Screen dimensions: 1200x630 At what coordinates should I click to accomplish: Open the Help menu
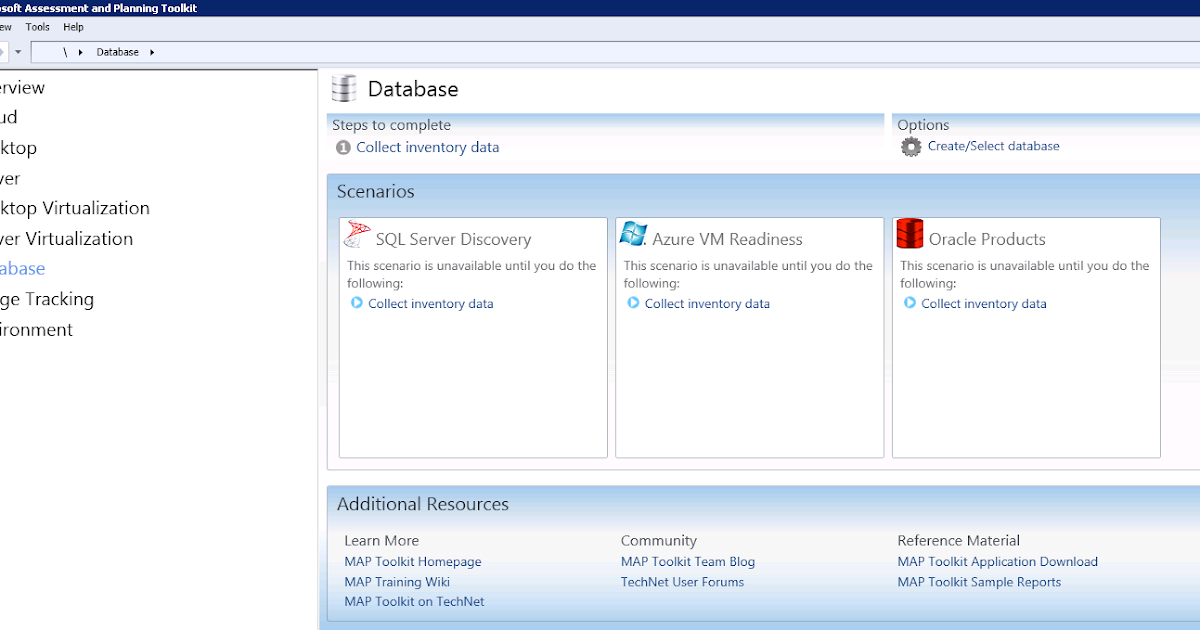pyautogui.click(x=73, y=27)
